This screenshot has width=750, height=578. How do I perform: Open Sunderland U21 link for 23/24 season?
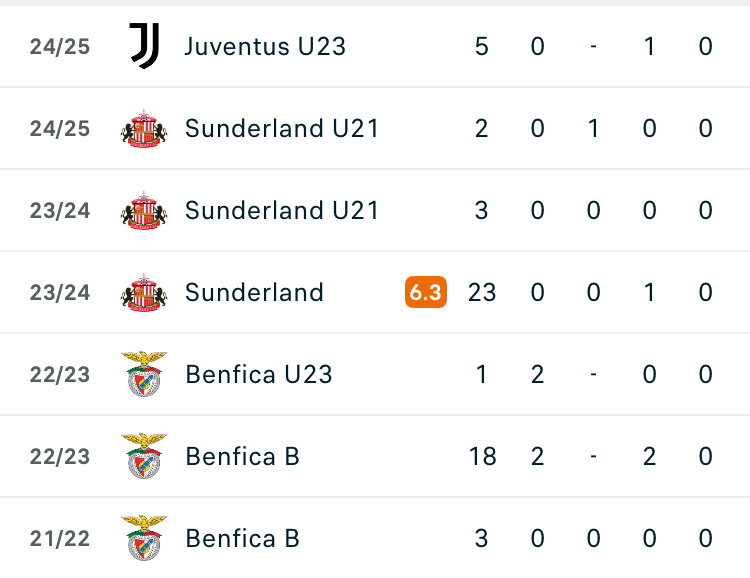pyautogui.click(x=282, y=211)
